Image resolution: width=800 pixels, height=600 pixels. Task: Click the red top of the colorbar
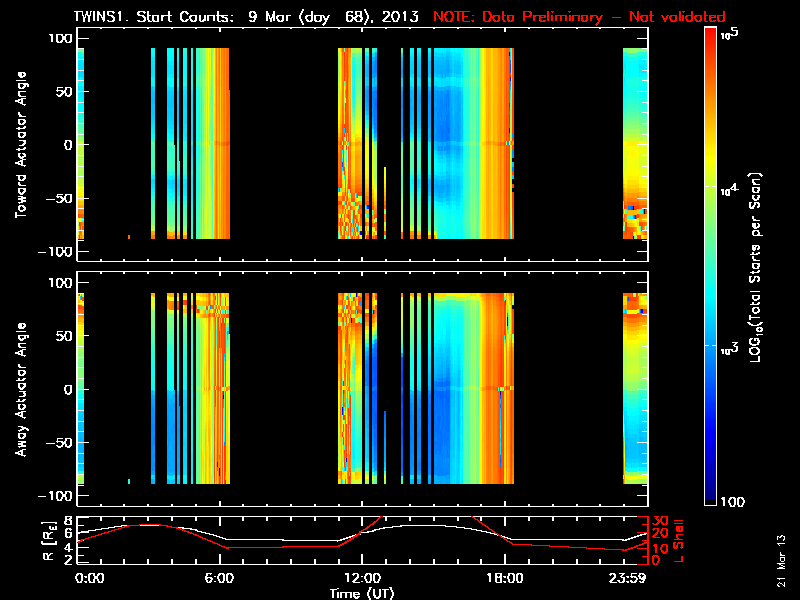(711, 33)
